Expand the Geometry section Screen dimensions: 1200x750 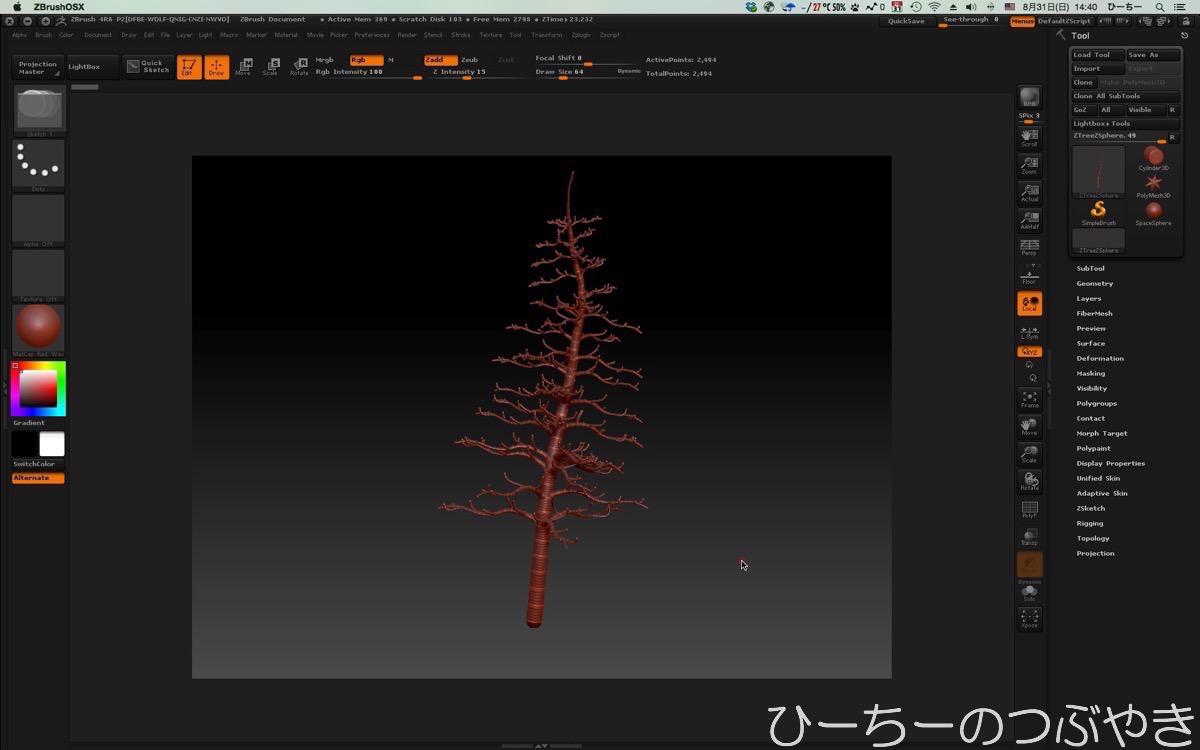1094,283
